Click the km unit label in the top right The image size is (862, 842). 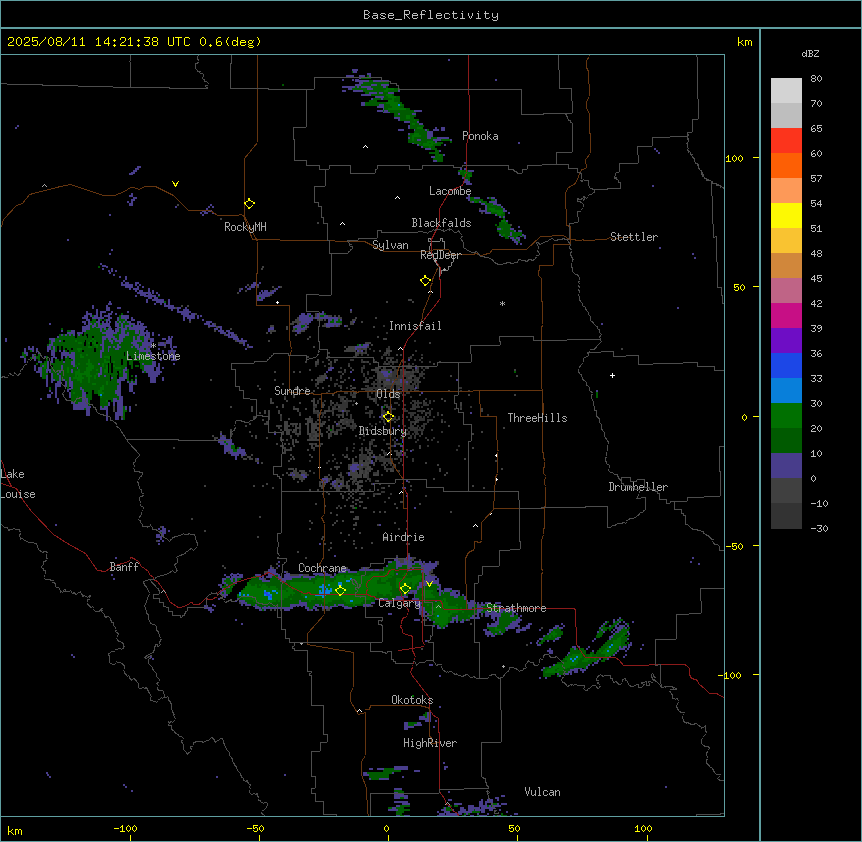[745, 42]
